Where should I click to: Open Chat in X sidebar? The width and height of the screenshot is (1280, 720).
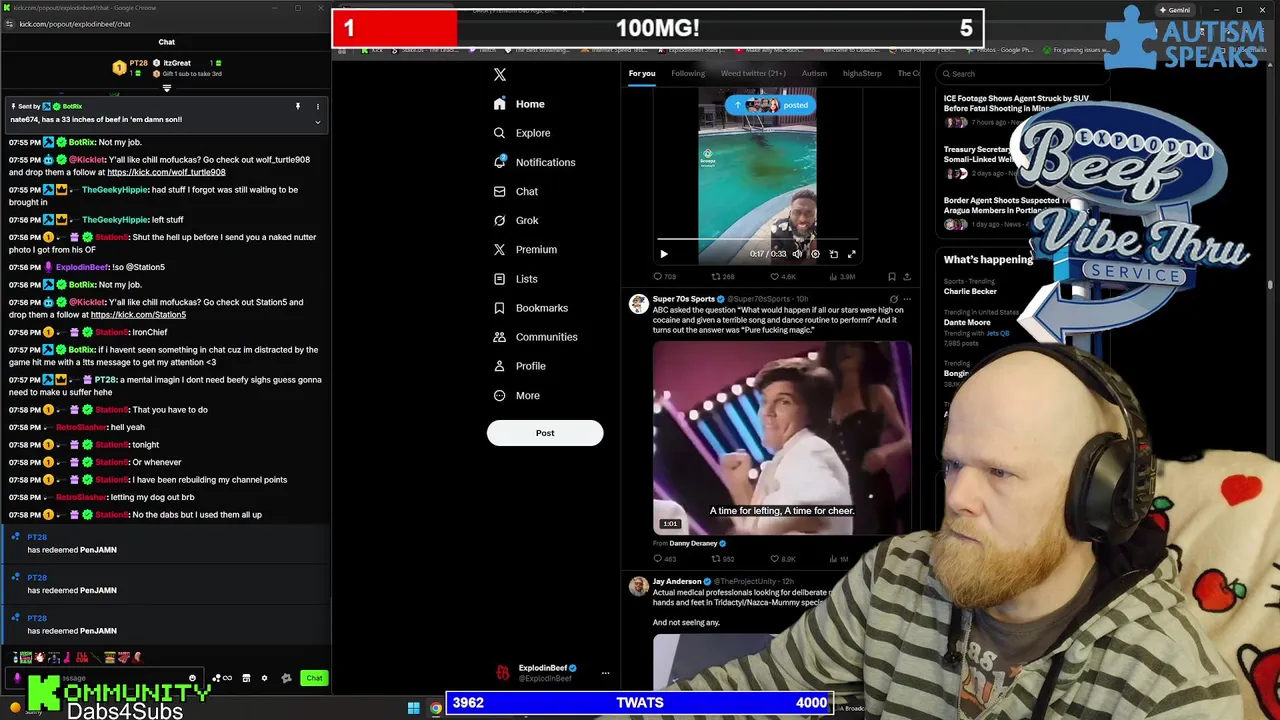(x=515, y=191)
